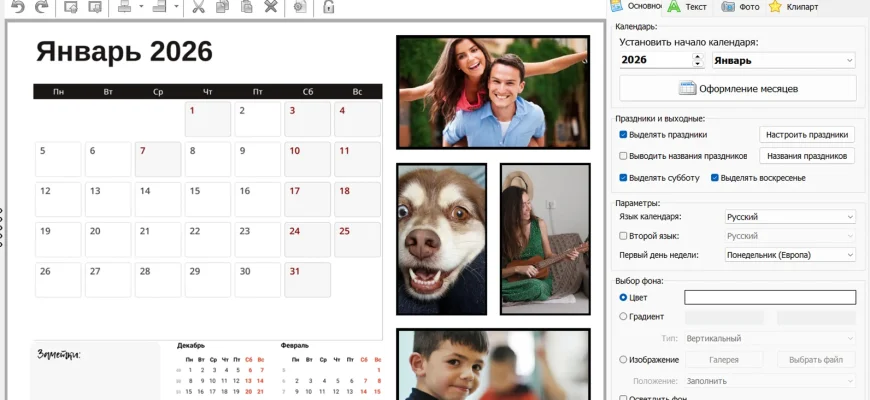
Task: Switch to the Основное tab
Action: (x=636, y=6)
